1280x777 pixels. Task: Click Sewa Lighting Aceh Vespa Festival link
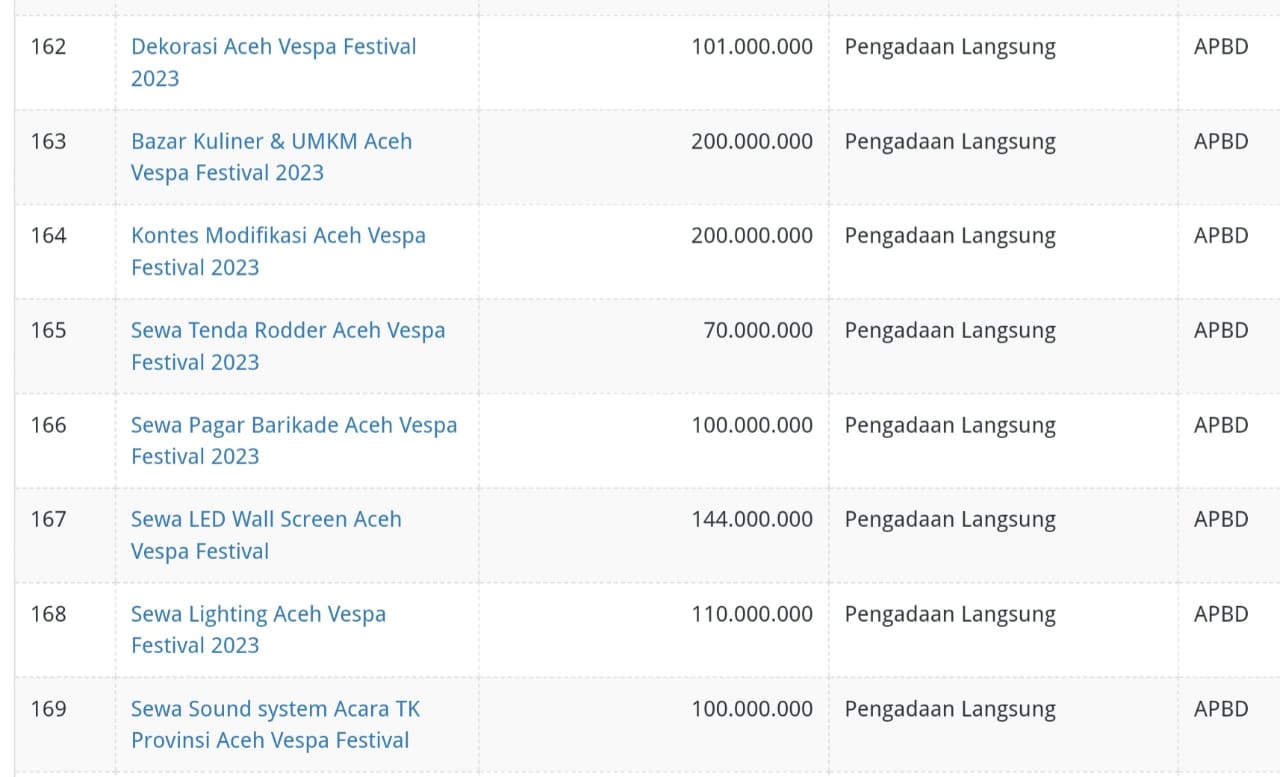258,614
